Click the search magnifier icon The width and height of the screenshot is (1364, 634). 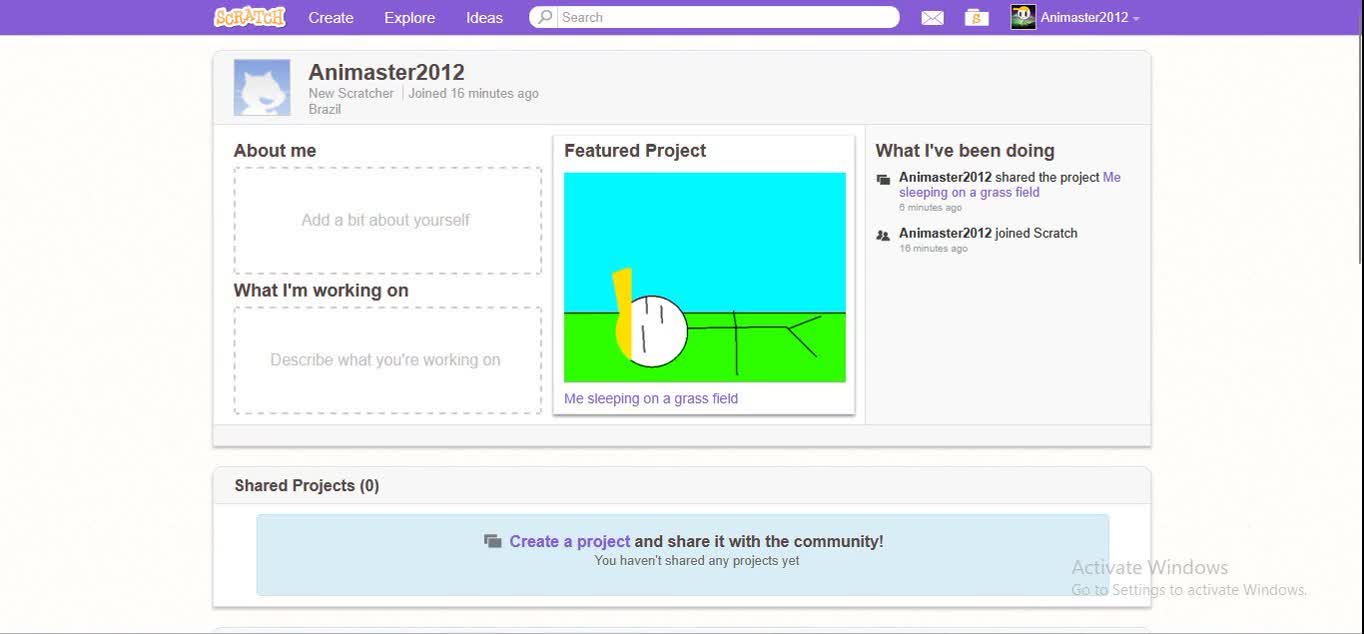point(545,17)
